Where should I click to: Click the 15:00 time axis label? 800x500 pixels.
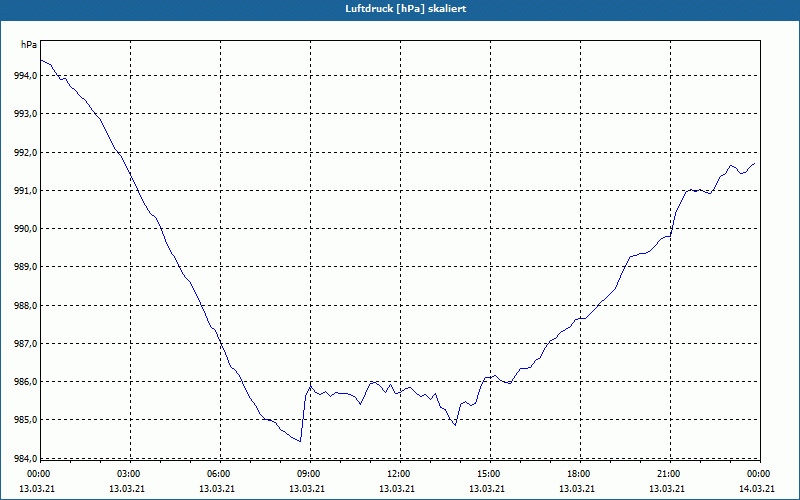(489, 474)
